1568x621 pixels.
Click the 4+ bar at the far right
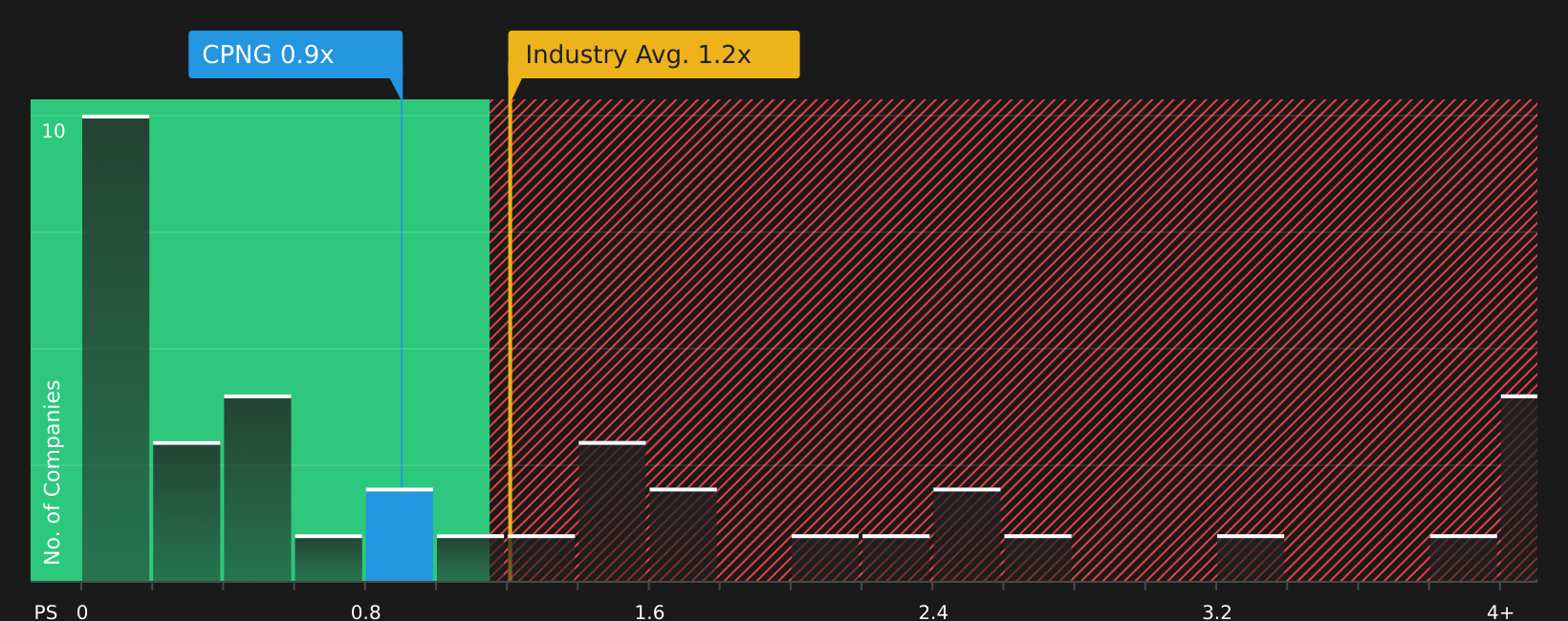[x=1519, y=487]
